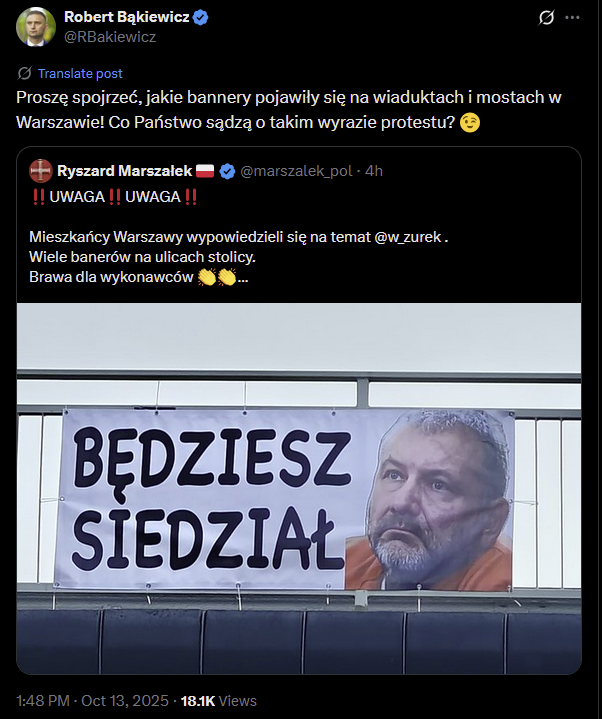Open the @w_zurek mention

coord(408,237)
